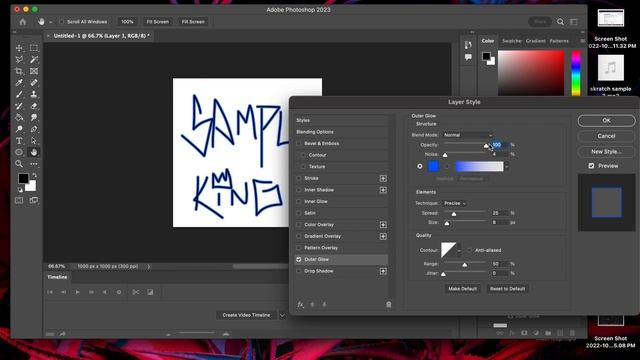Select the Clone Stamp tool

(34, 94)
